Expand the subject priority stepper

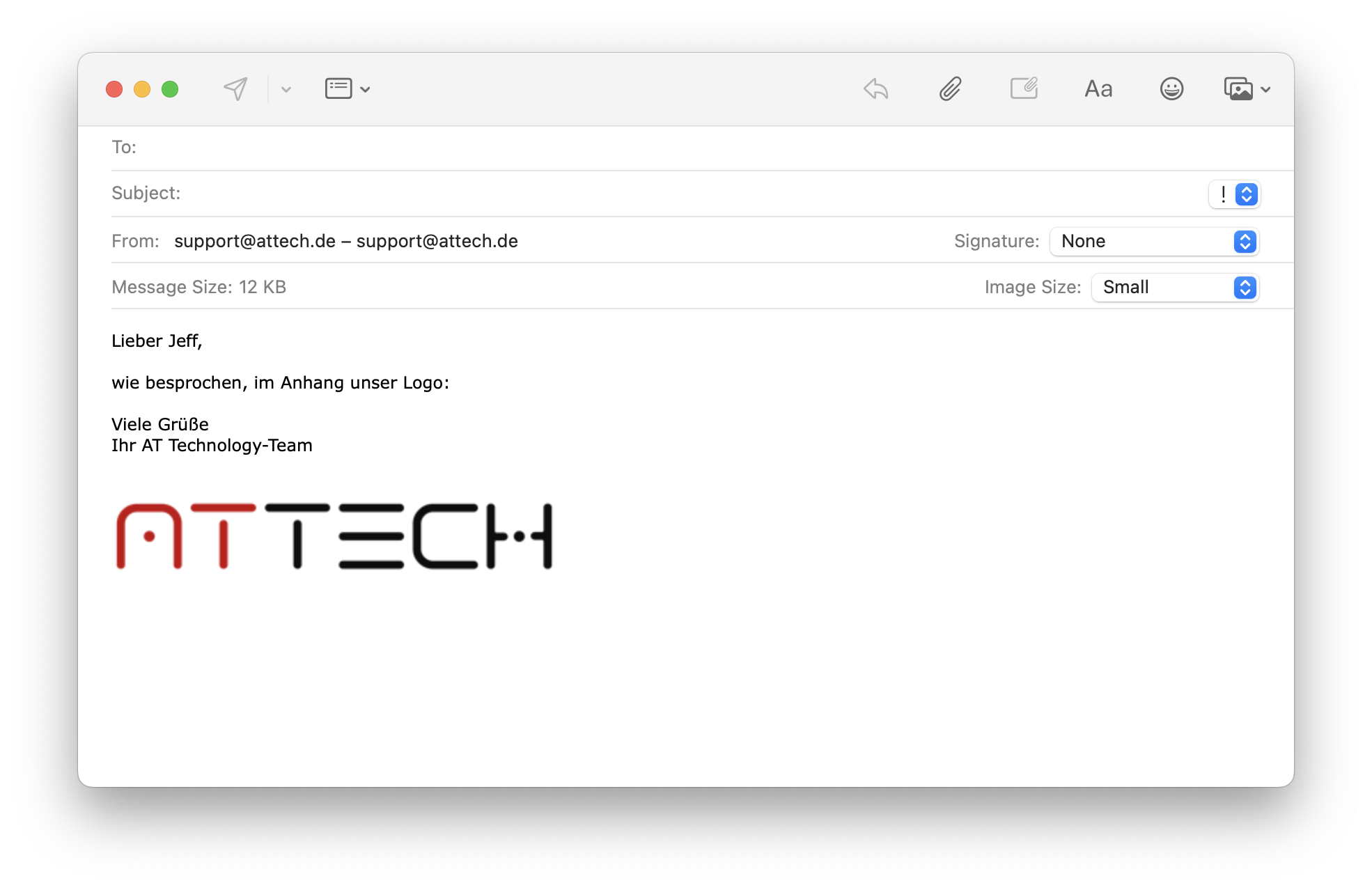point(1247,193)
